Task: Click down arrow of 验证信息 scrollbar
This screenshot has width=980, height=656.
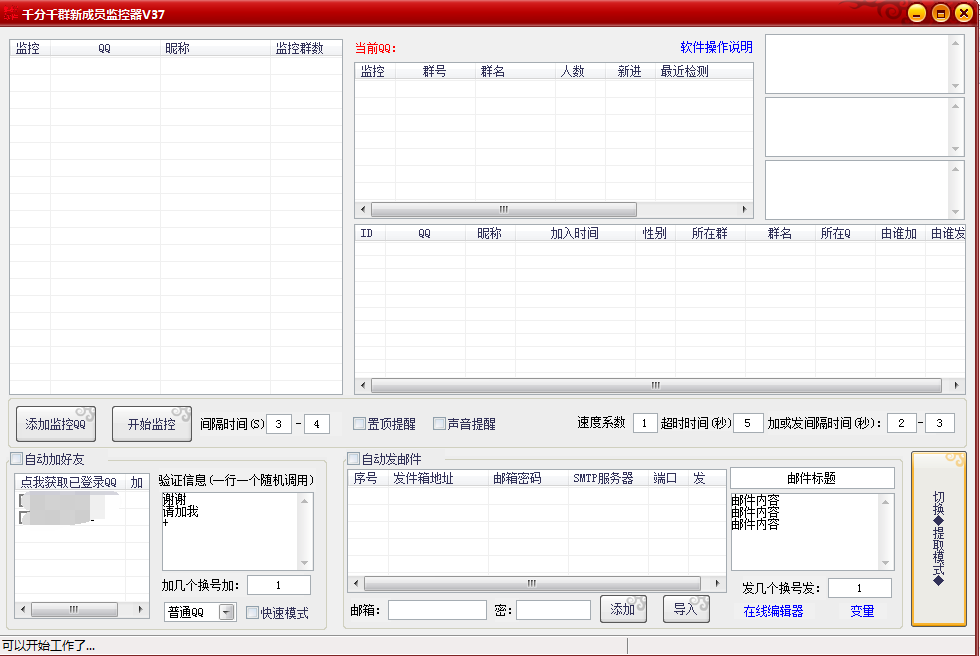Action: click(x=304, y=563)
